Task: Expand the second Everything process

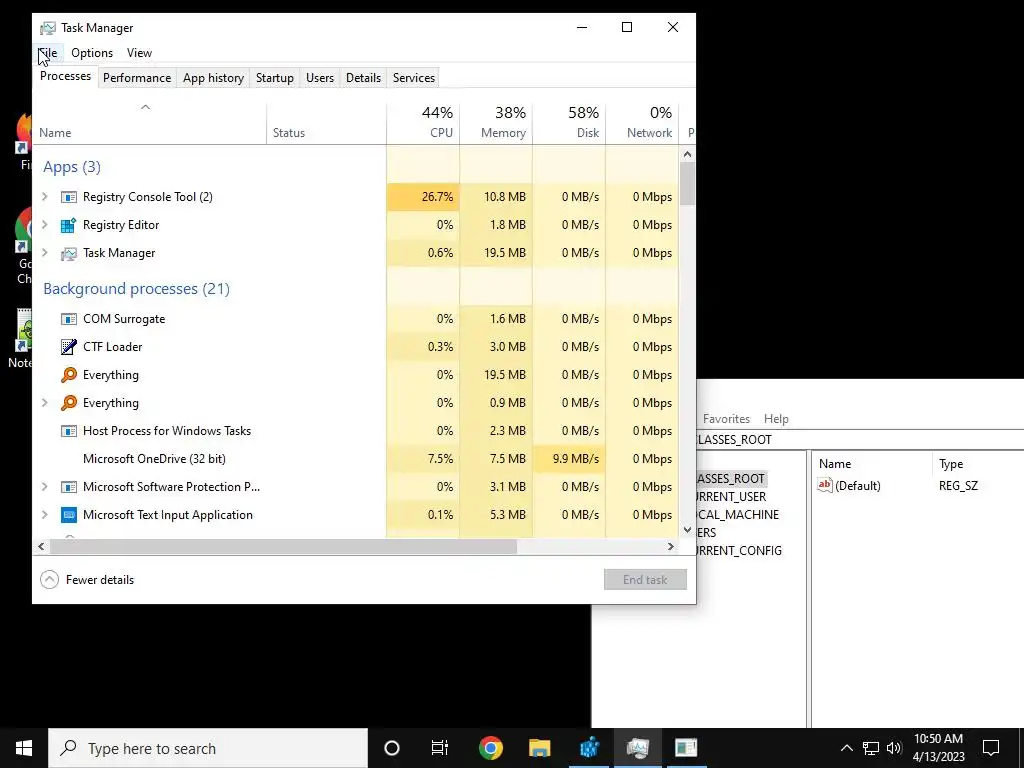Action: [x=45, y=403]
